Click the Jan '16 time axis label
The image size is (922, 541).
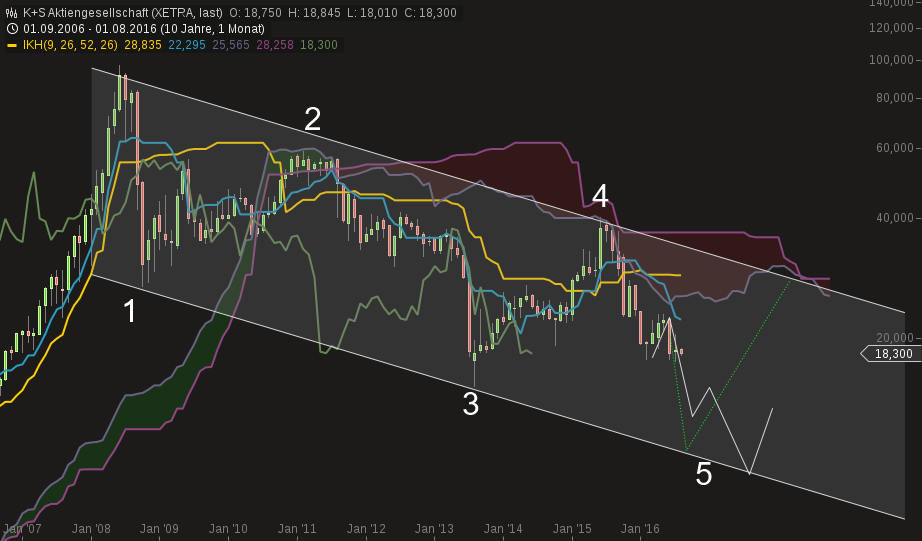click(x=640, y=529)
